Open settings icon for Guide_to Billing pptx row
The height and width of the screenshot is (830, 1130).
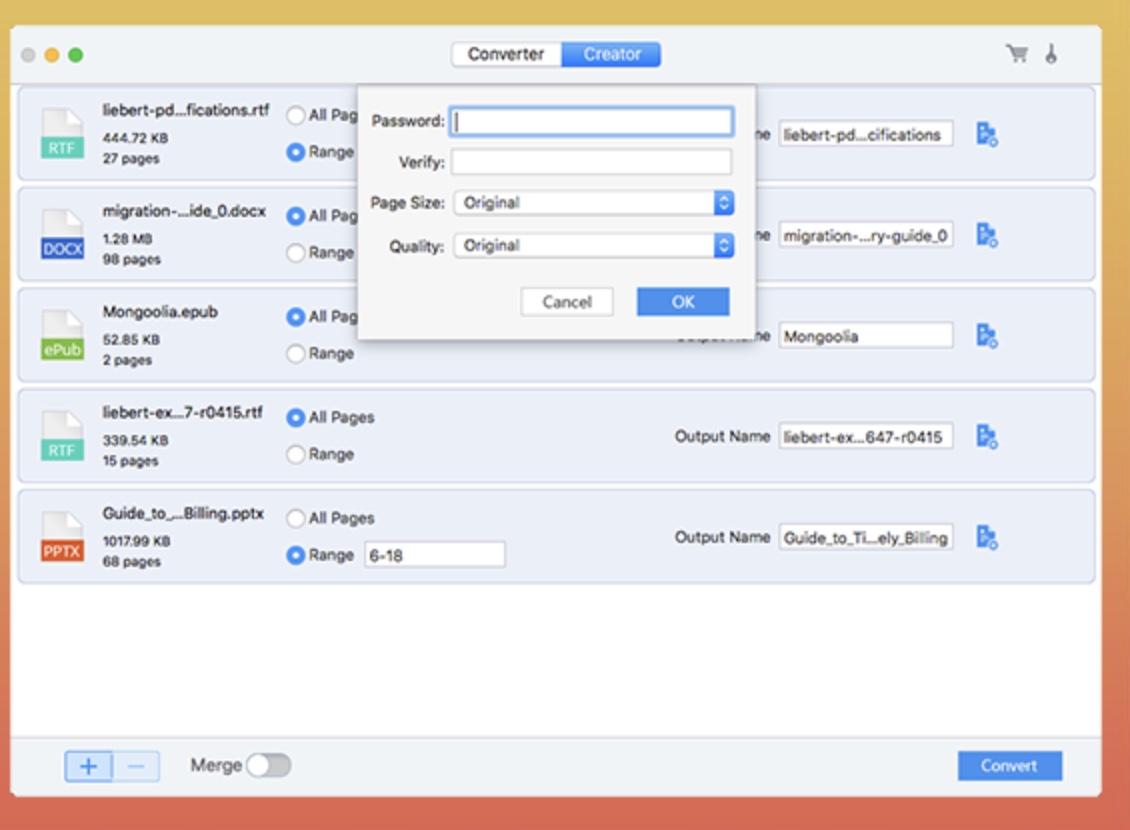coord(987,538)
